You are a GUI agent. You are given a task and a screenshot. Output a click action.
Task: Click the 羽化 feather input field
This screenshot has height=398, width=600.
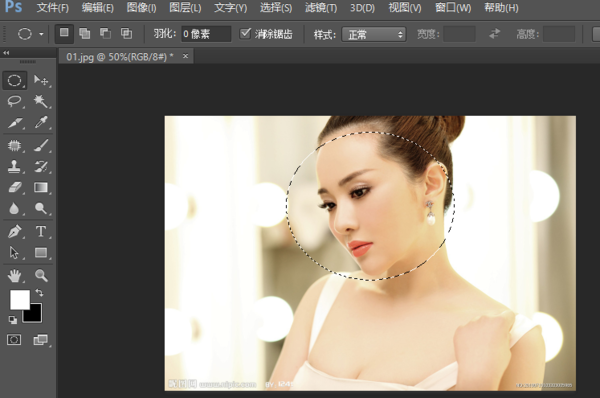206,34
